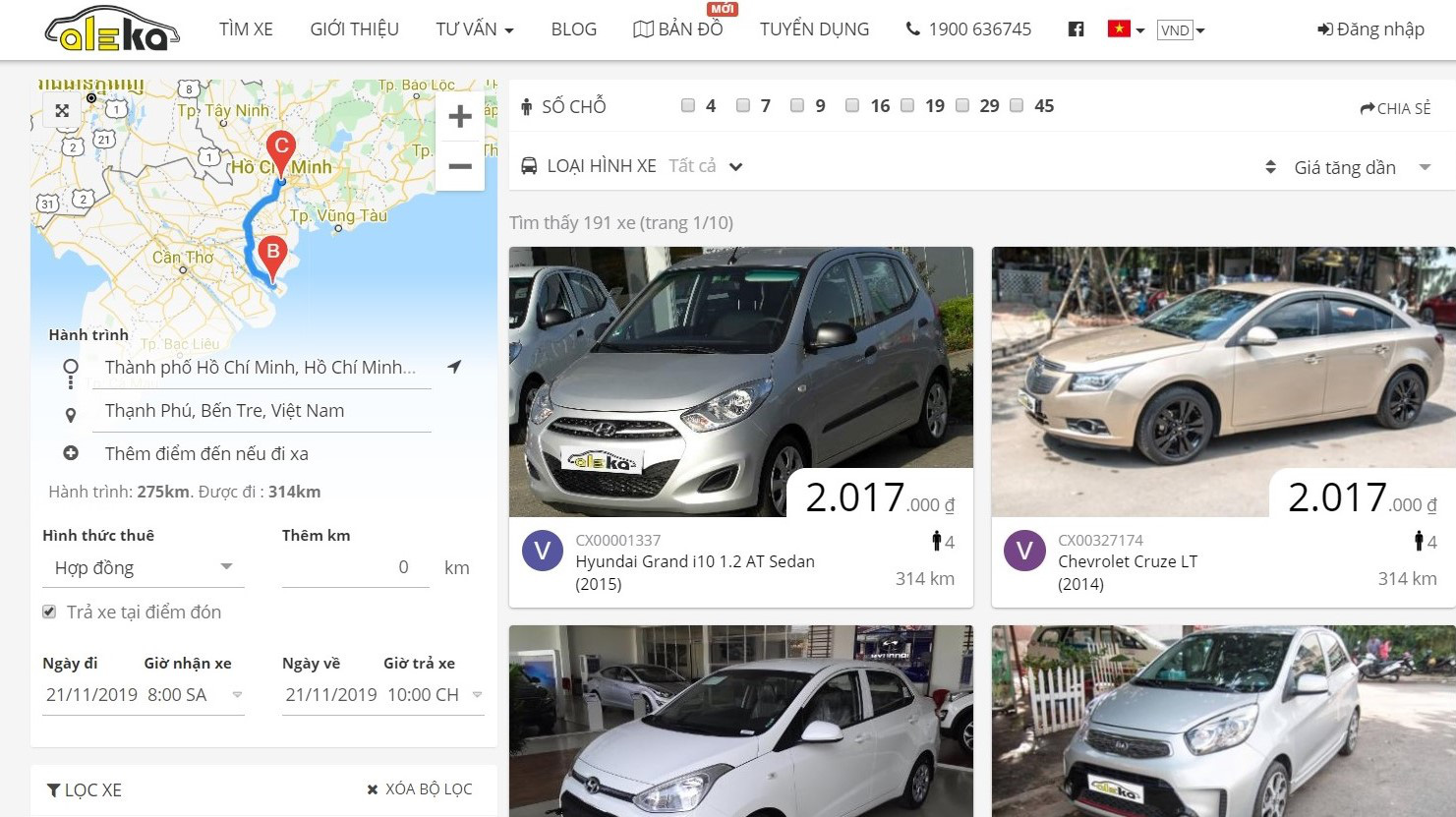Zoom out on the map
Screen dimensions: 1456x817
coord(460,166)
